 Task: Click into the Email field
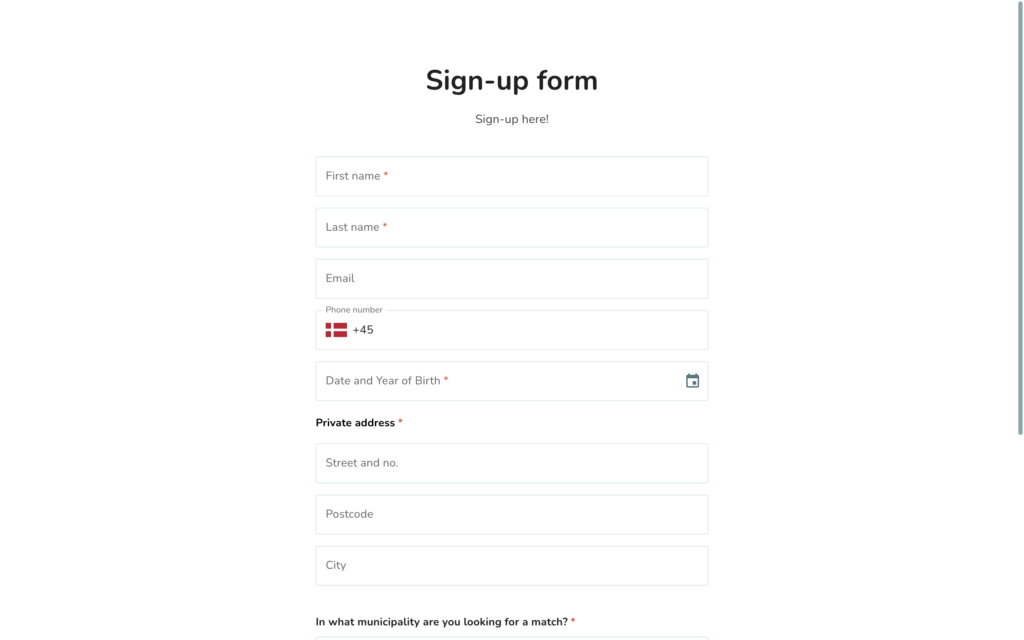tap(512, 279)
